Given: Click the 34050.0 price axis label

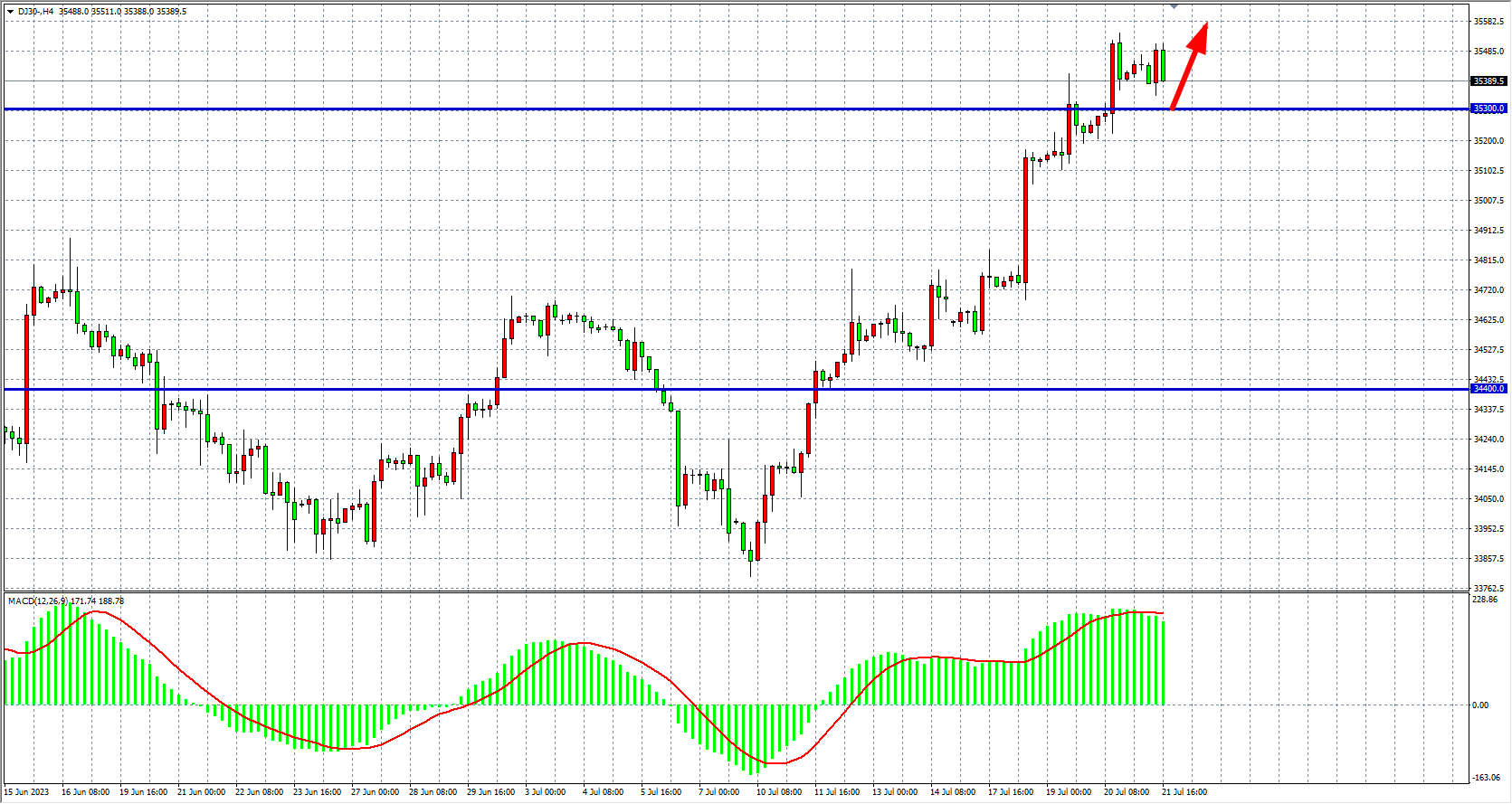Looking at the screenshot, I should point(1488,499).
